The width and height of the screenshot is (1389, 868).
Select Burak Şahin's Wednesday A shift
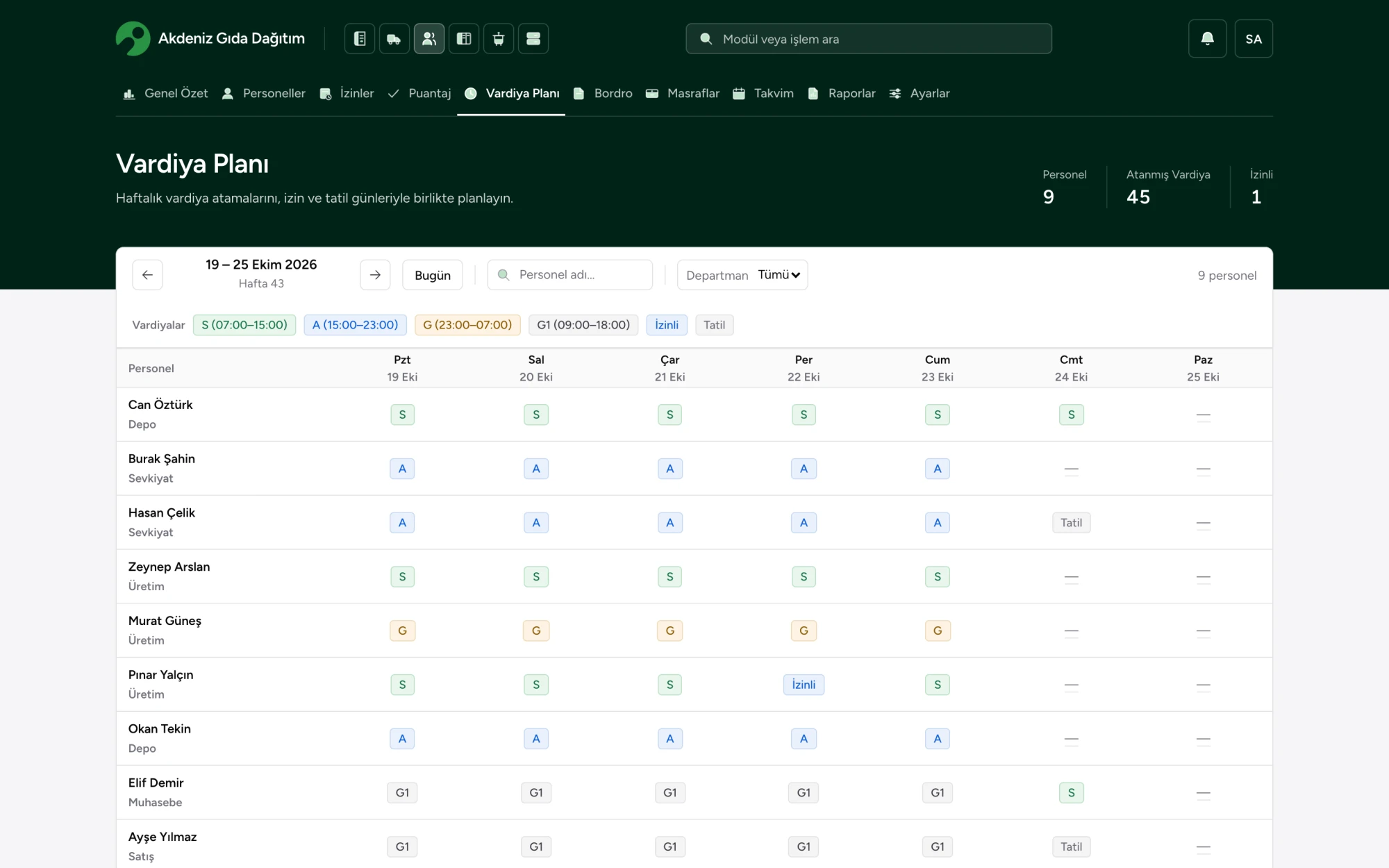(x=670, y=469)
